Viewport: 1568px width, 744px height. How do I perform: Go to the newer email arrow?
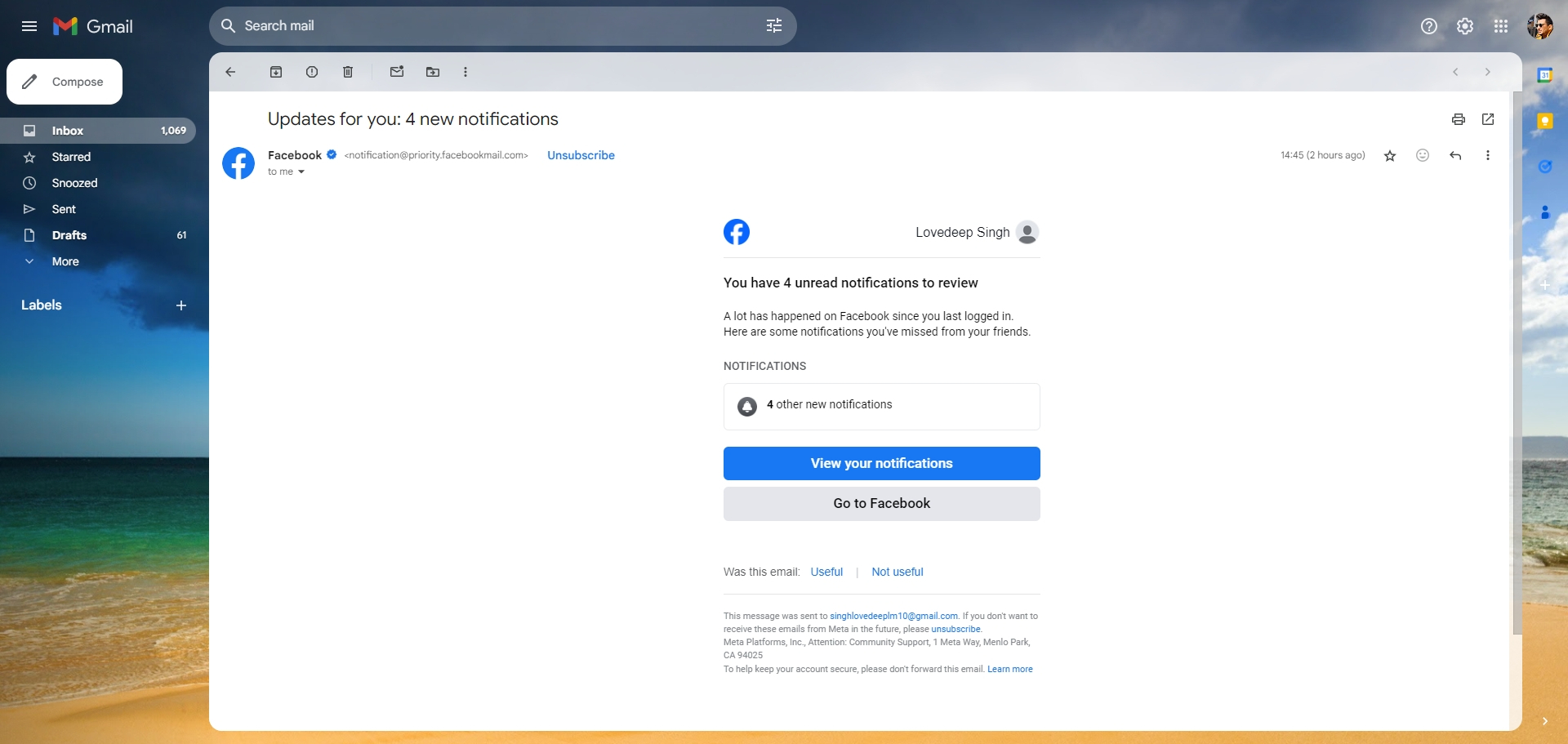pyautogui.click(x=1455, y=72)
